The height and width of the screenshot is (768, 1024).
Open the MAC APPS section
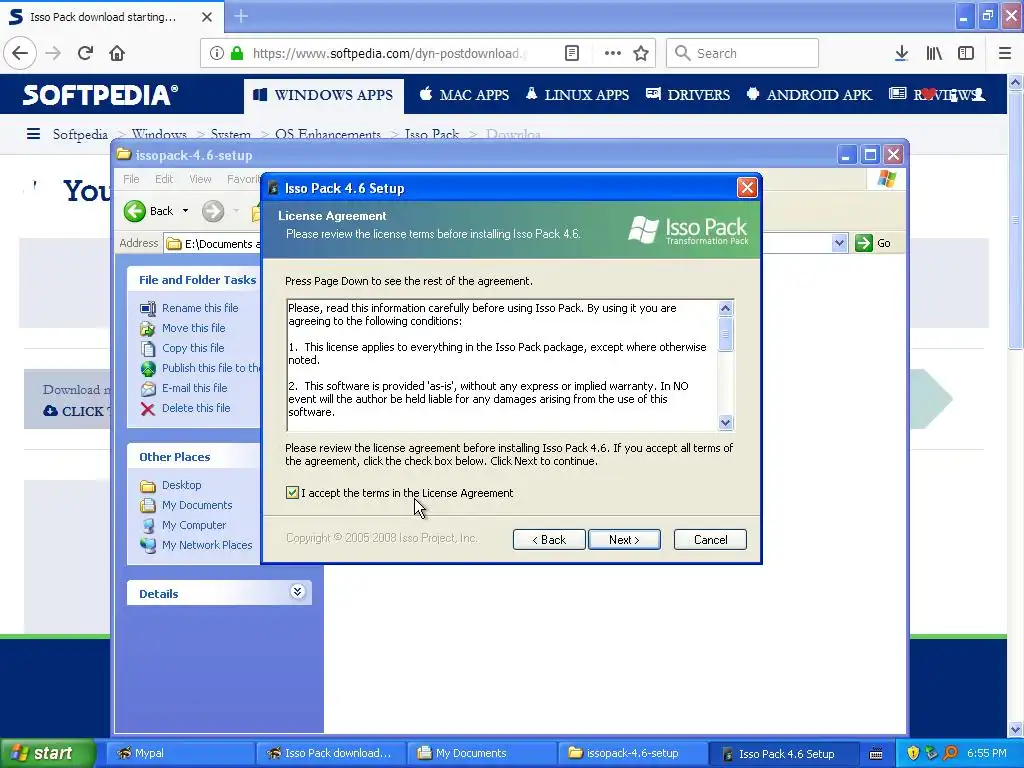(x=464, y=95)
